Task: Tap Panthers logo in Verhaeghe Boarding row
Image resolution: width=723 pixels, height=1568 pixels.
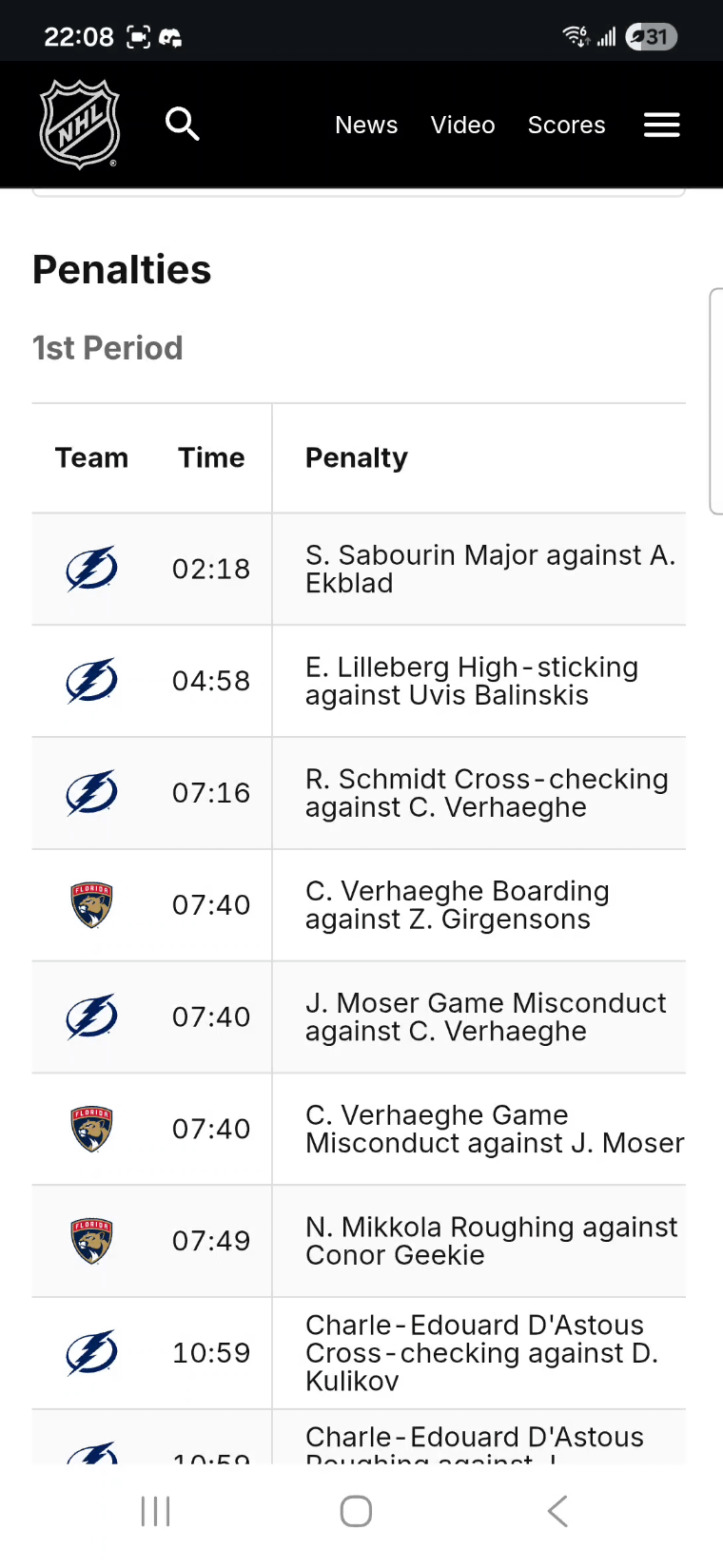Action: click(x=91, y=904)
